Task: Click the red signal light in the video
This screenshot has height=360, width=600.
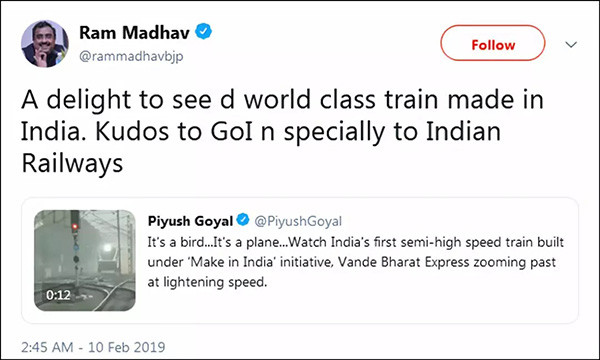Action: tap(75, 226)
